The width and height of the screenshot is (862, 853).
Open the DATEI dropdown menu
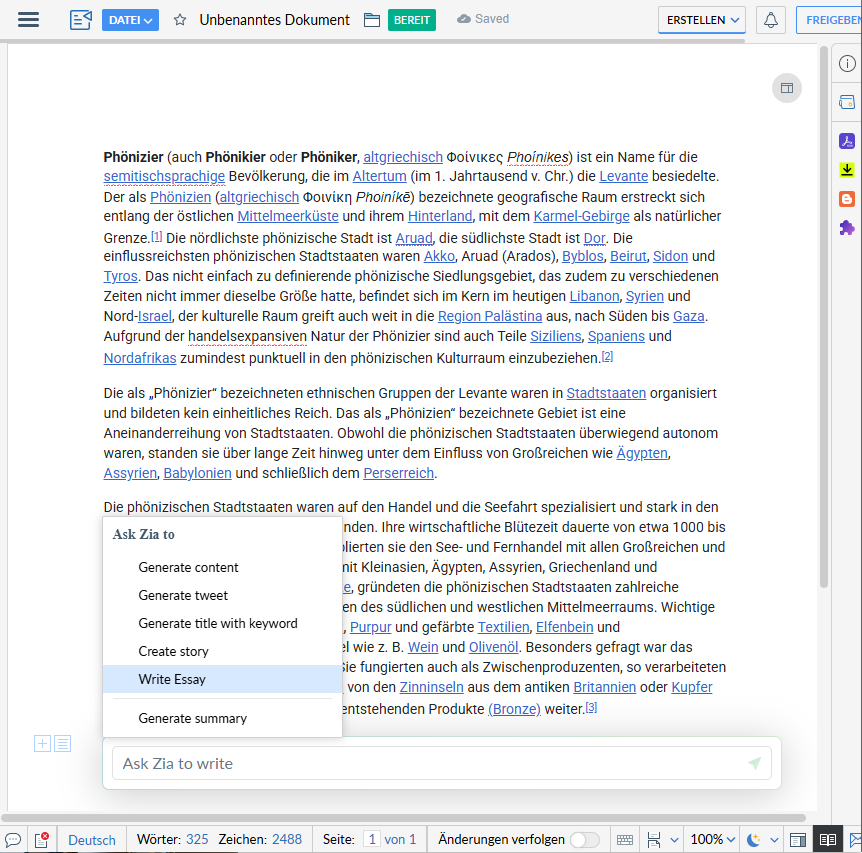[130, 18]
